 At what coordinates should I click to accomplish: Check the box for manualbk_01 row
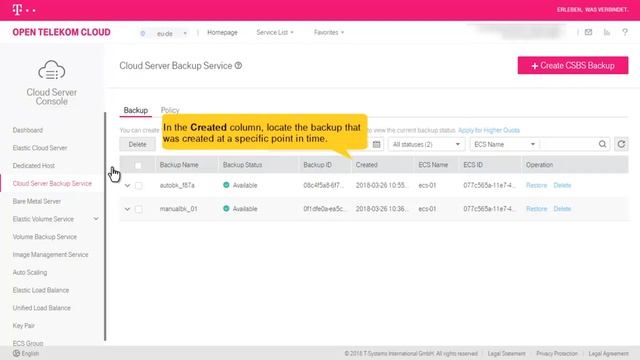(139, 209)
